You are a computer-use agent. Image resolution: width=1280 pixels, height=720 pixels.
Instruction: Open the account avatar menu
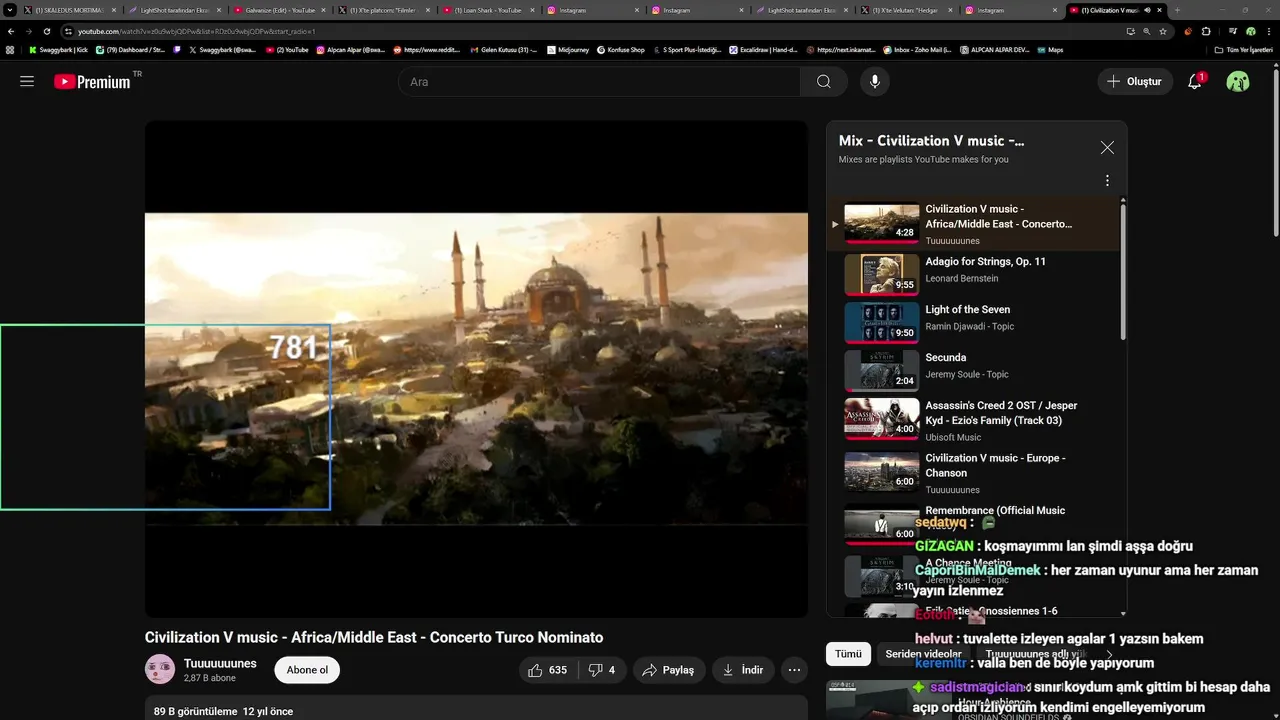[x=1238, y=82]
